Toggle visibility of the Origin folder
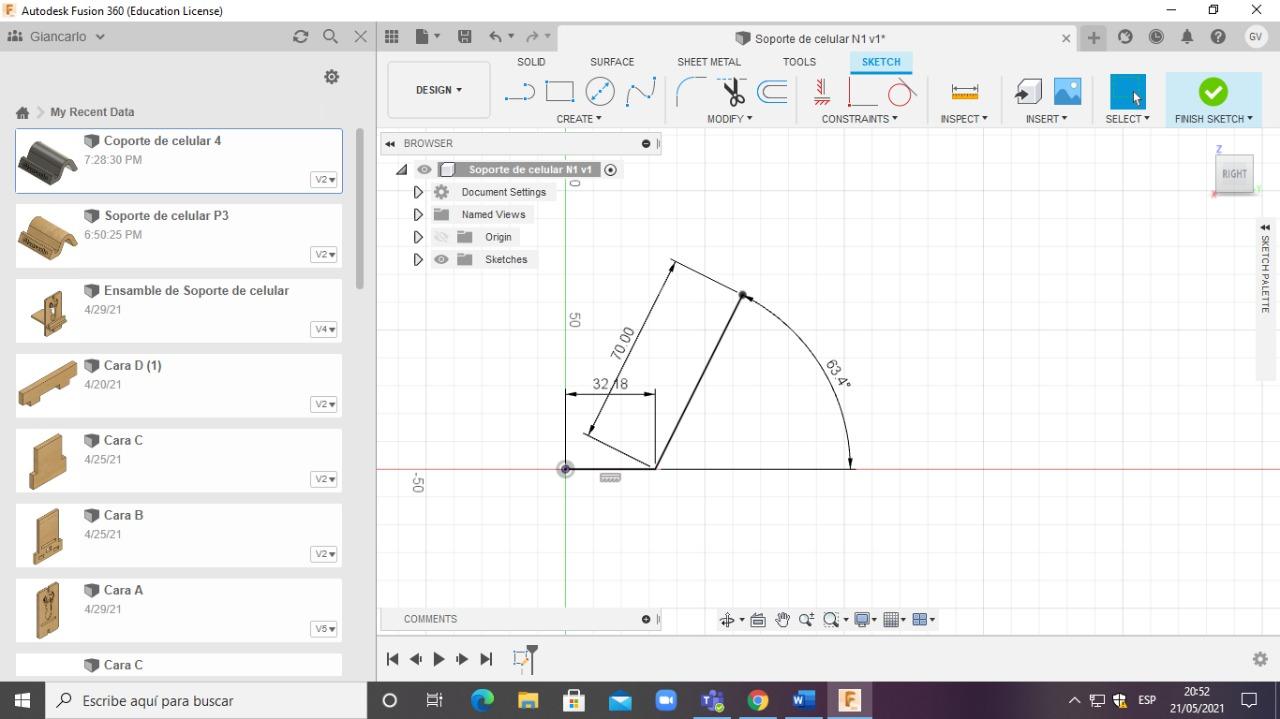The height and width of the screenshot is (719, 1280). click(x=441, y=237)
